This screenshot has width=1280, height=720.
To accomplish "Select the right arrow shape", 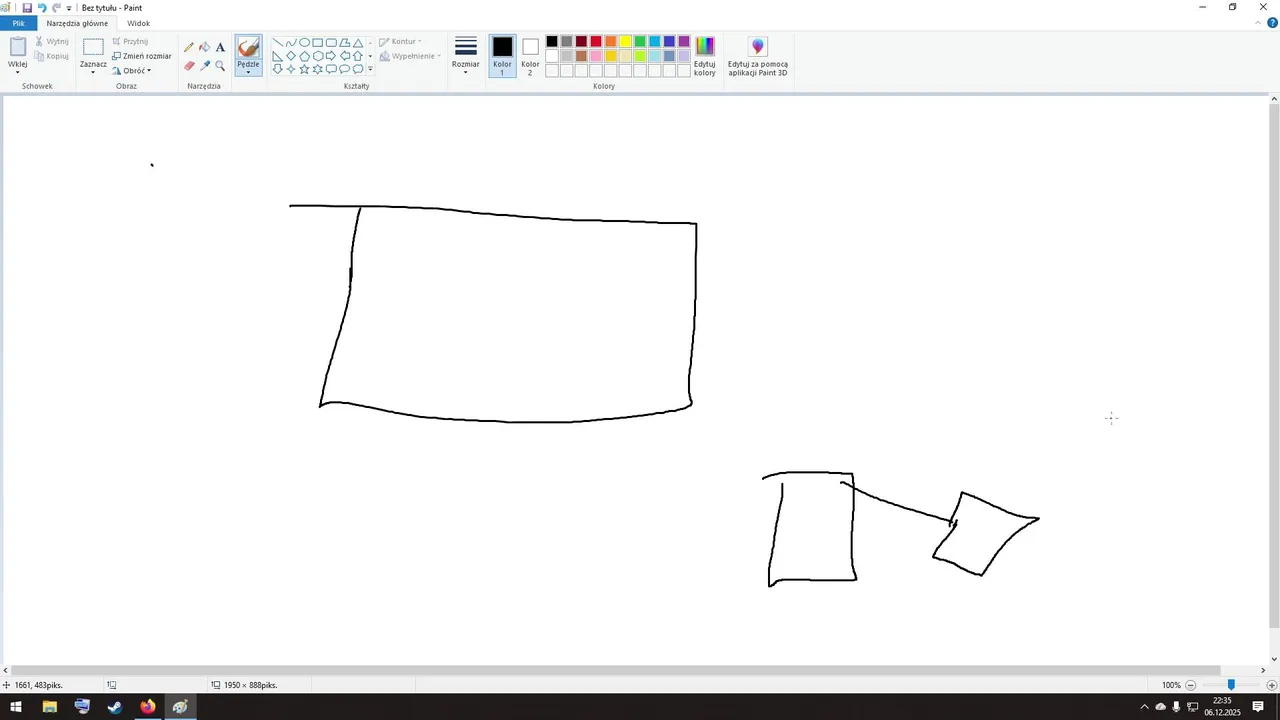I will [x=331, y=56].
